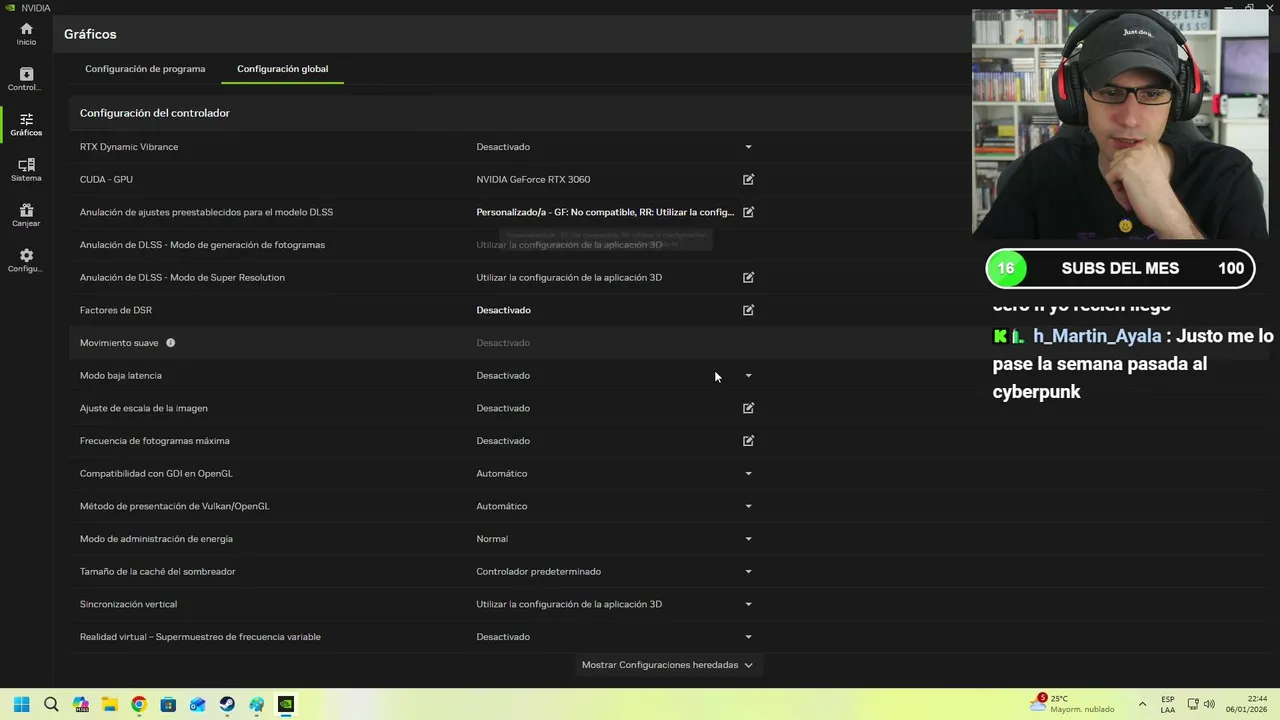This screenshot has height=720, width=1280.
Task: Expand Modo baja latencia dropdown
Action: (x=748, y=376)
